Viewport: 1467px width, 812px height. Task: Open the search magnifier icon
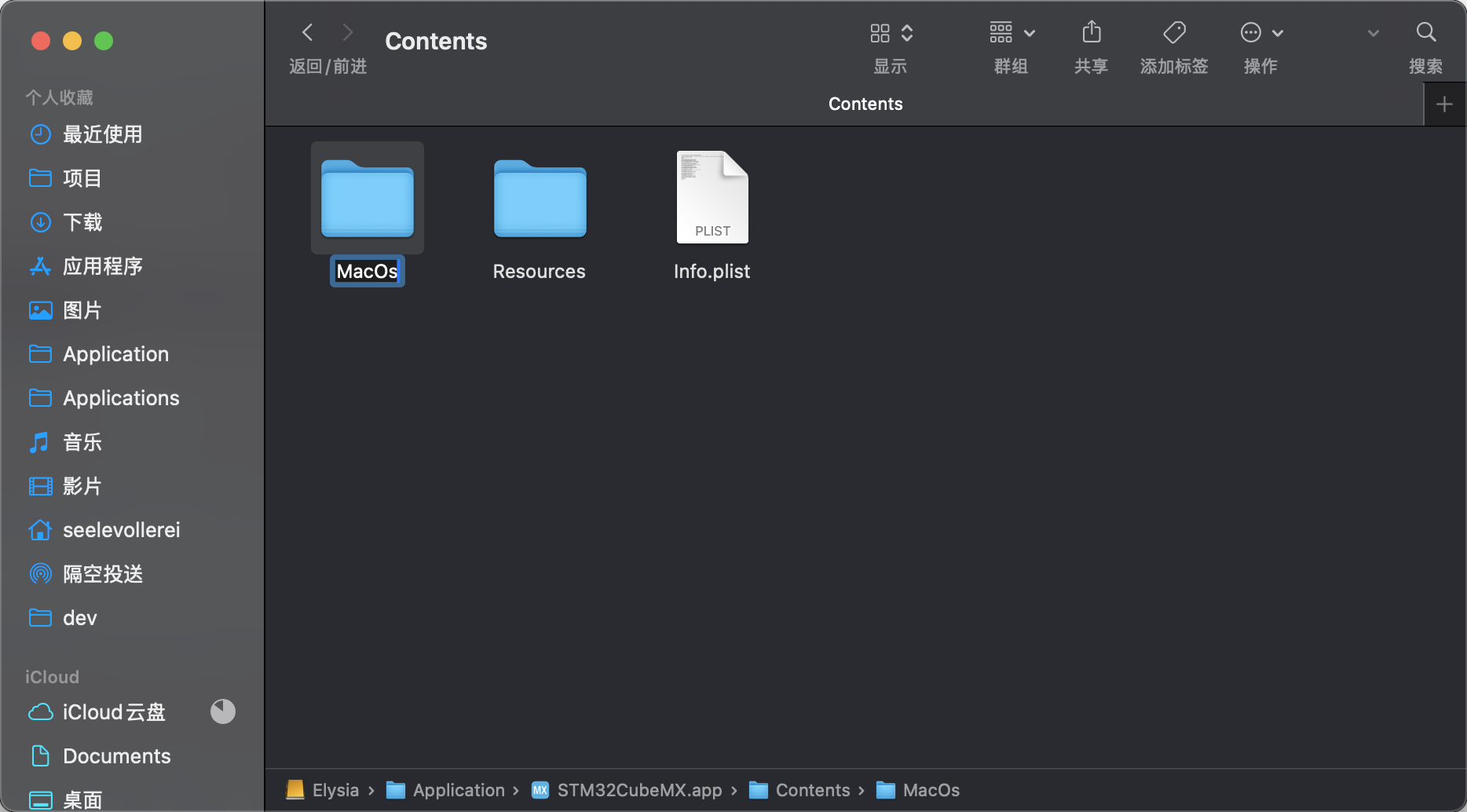click(x=1425, y=33)
